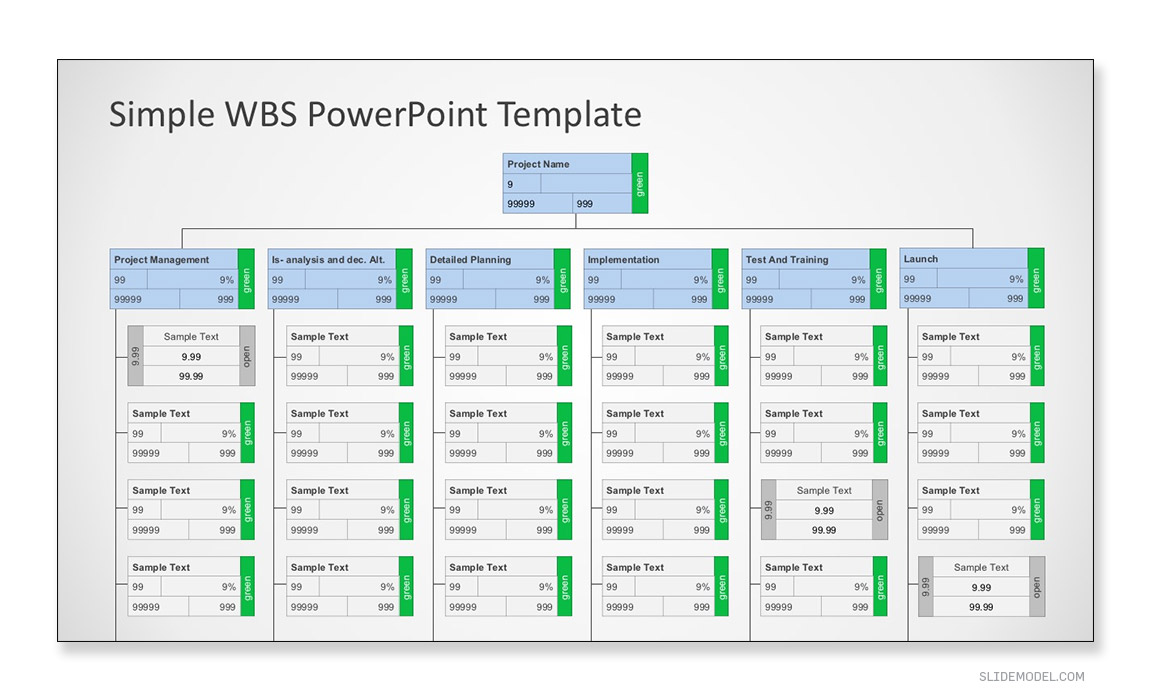Image resolution: width=1150 pixels, height=700 pixels.
Task: Select first 'Sample Text' box under Test And Training
Action: (824, 356)
